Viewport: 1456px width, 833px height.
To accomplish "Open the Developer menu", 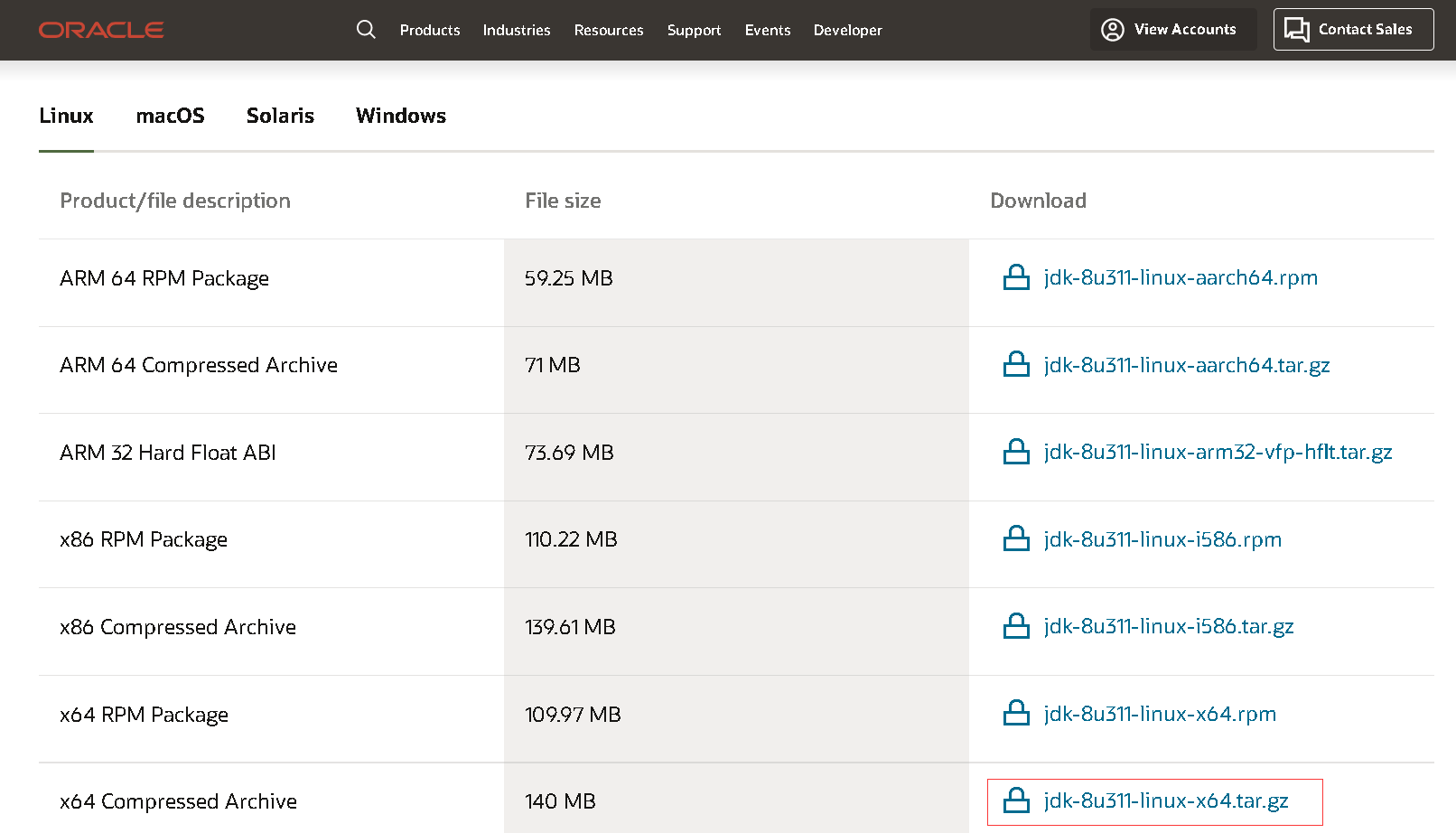I will coord(848,30).
